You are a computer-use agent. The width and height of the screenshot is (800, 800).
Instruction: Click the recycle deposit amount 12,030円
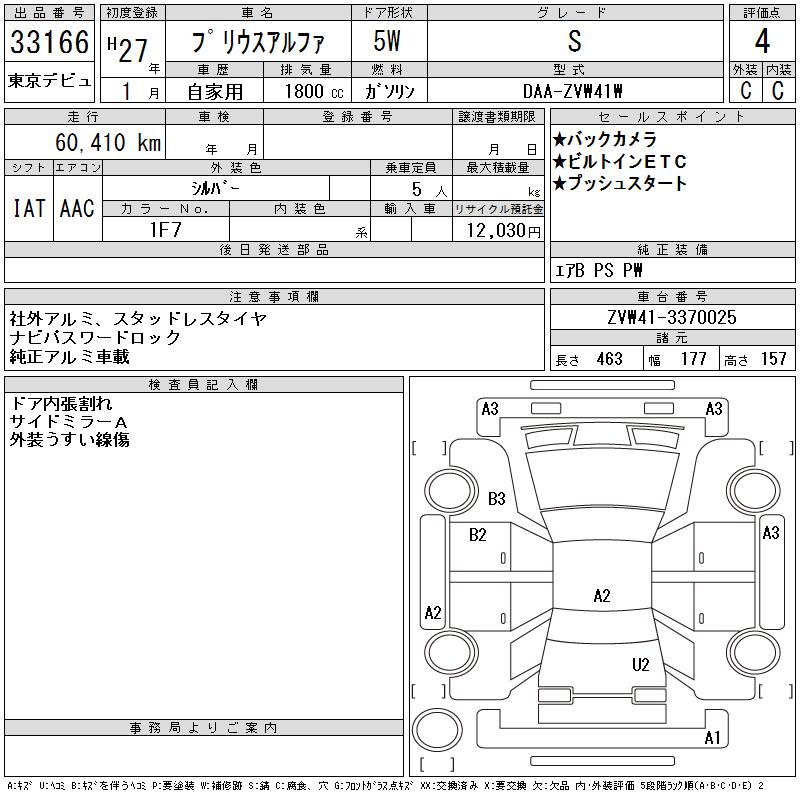pos(498,231)
